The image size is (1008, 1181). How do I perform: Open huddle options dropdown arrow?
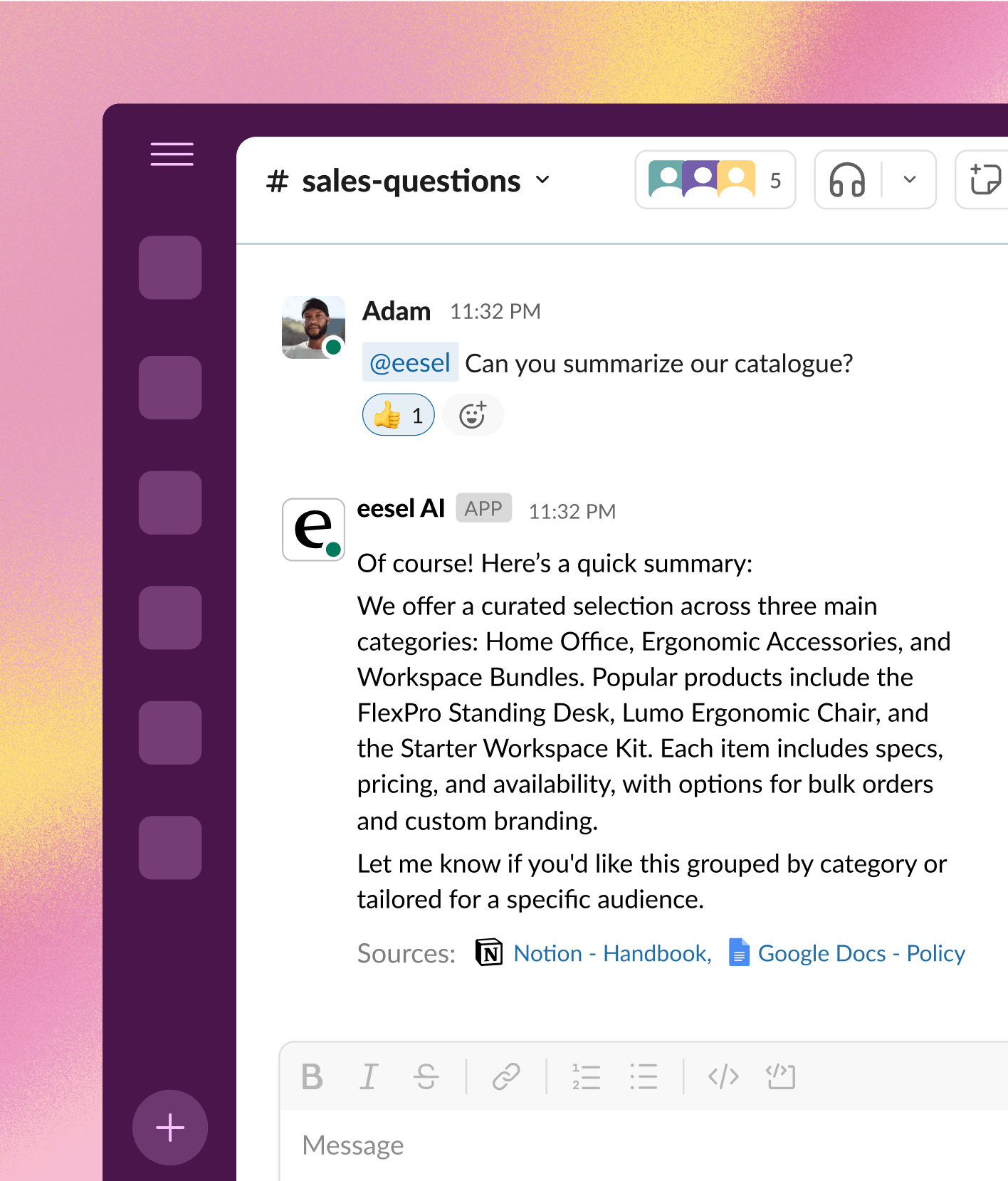pyautogui.click(x=909, y=180)
